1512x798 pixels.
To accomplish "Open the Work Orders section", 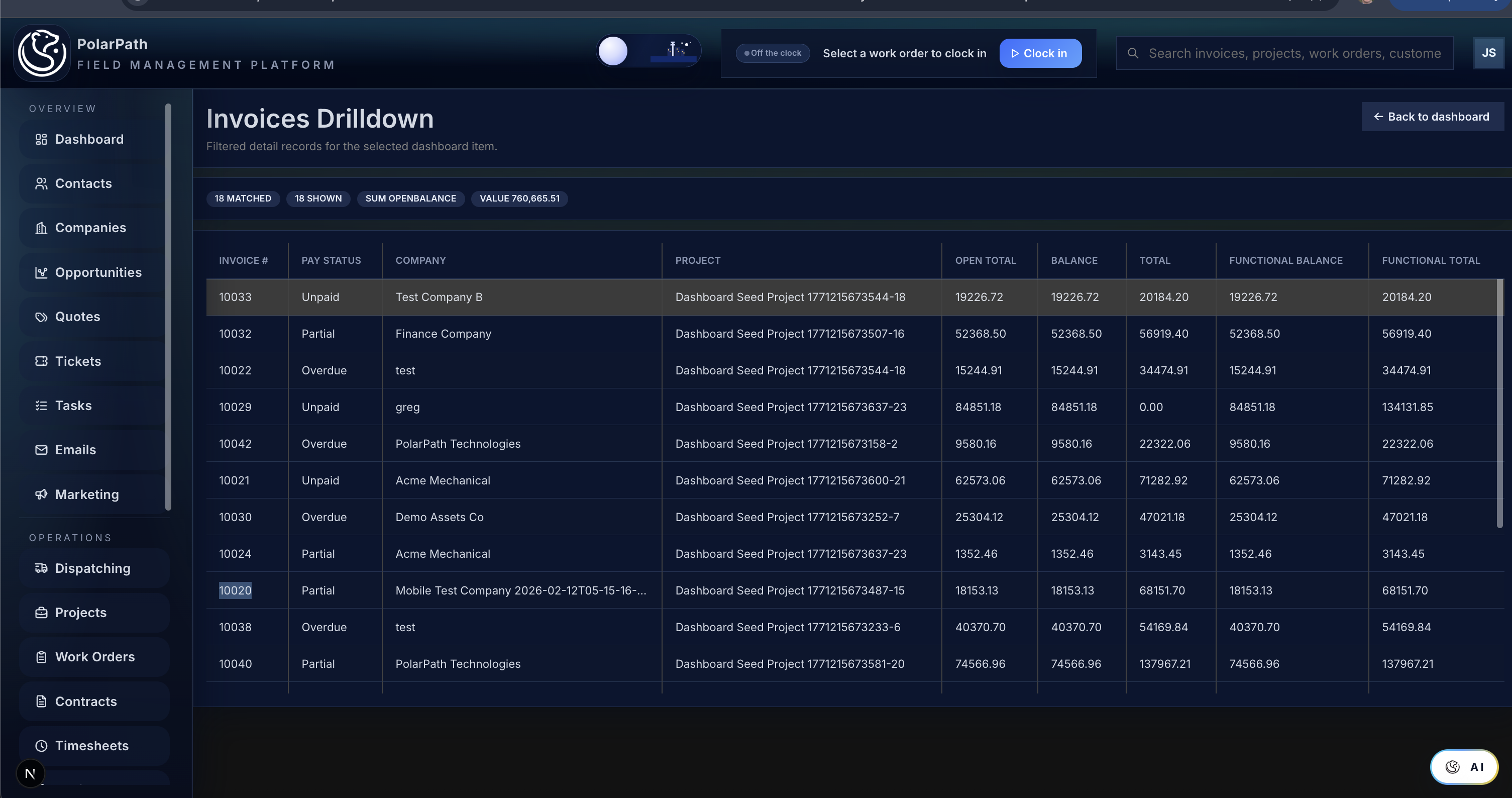I will click(94, 656).
